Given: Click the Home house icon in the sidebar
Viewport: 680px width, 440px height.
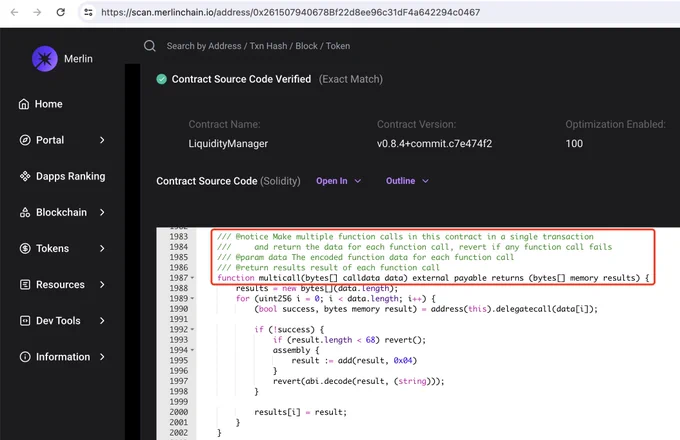Looking at the screenshot, I should [24, 104].
